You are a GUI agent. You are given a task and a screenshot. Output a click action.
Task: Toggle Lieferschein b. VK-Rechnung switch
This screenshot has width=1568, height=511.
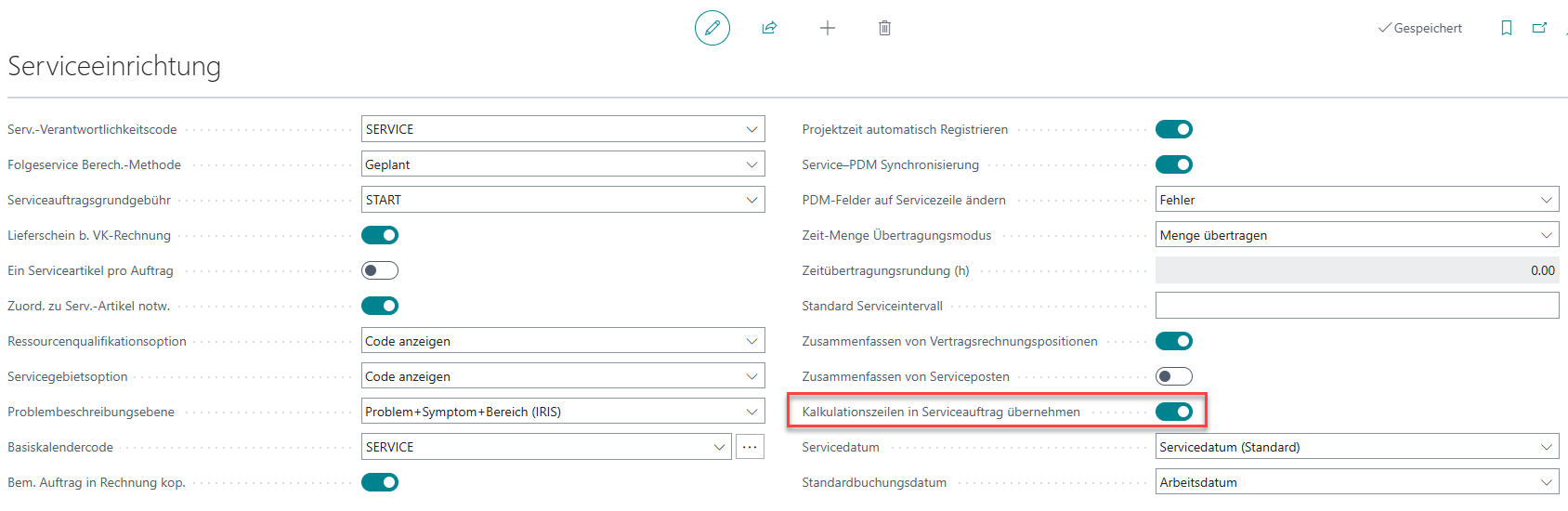pos(380,235)
